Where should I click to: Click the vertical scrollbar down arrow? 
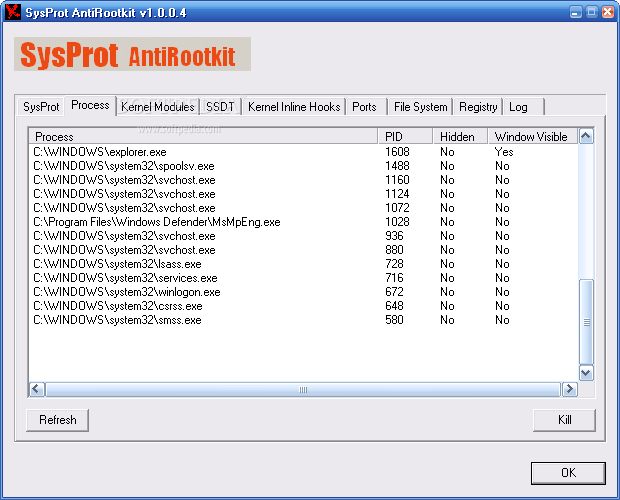coord(586,373)
